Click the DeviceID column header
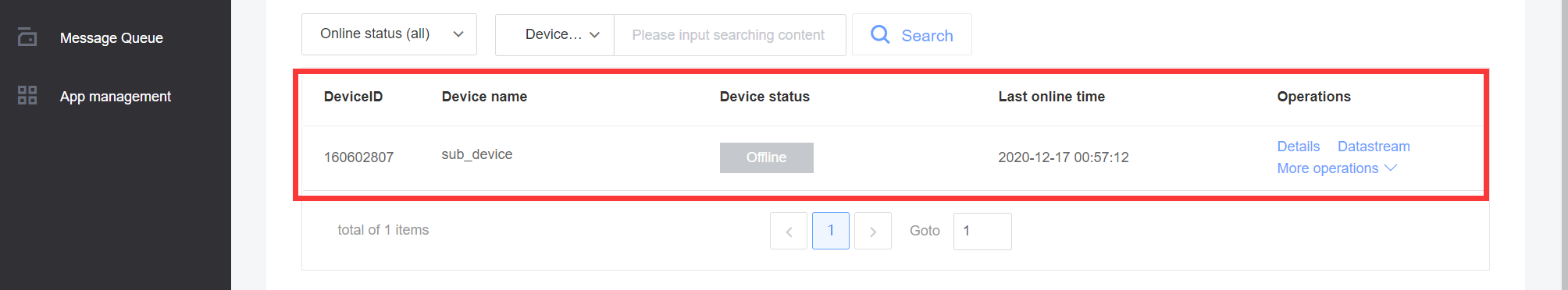 pyautogui.click(x=354, y=97)
